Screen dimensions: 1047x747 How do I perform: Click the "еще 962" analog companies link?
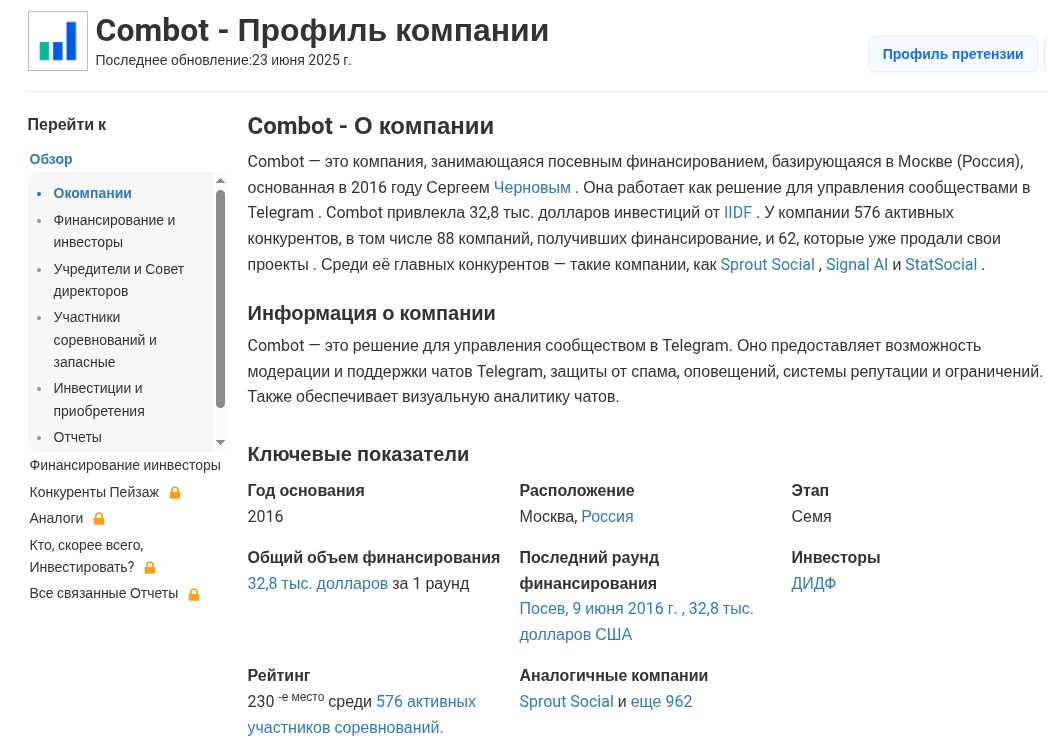pos(661,701)
